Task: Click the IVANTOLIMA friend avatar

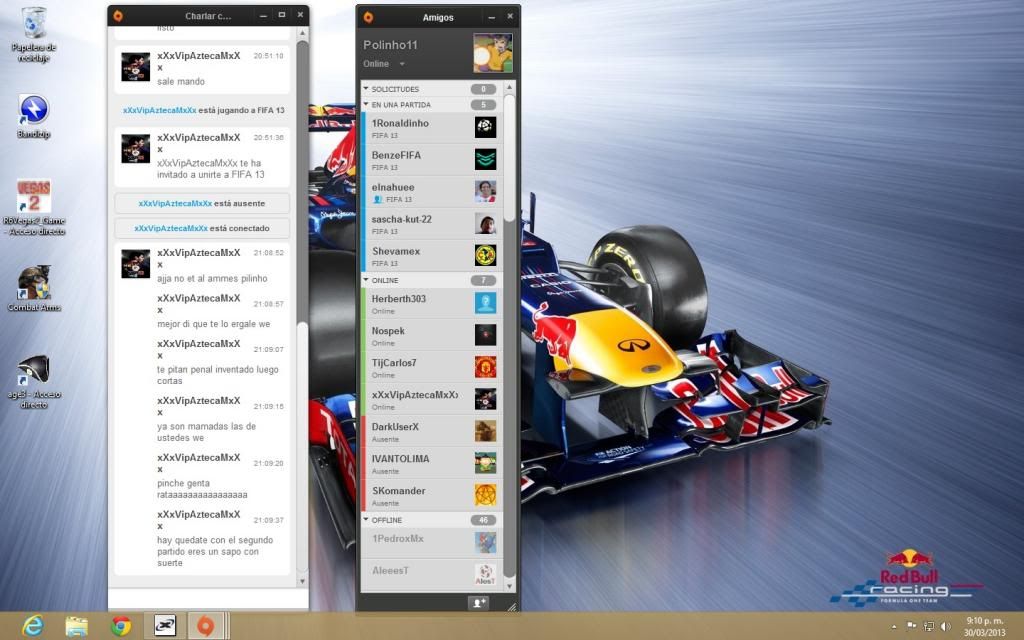Action: [485, 463]
